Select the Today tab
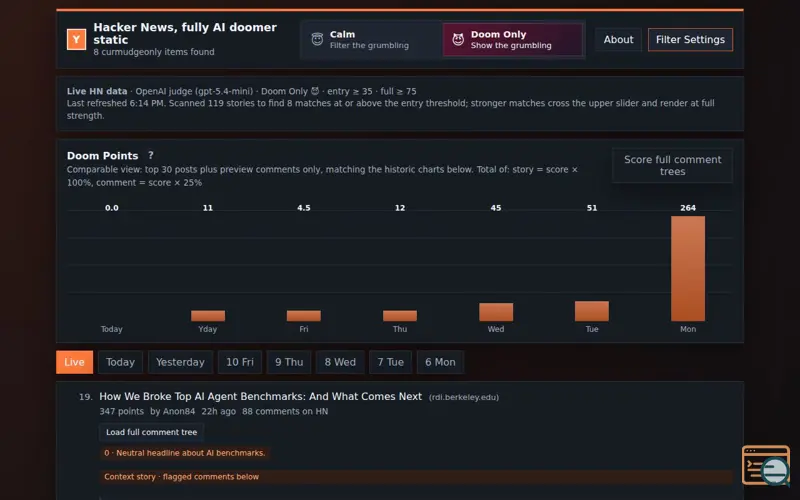This screenshot has width=800, height=500. coord(120,362)
